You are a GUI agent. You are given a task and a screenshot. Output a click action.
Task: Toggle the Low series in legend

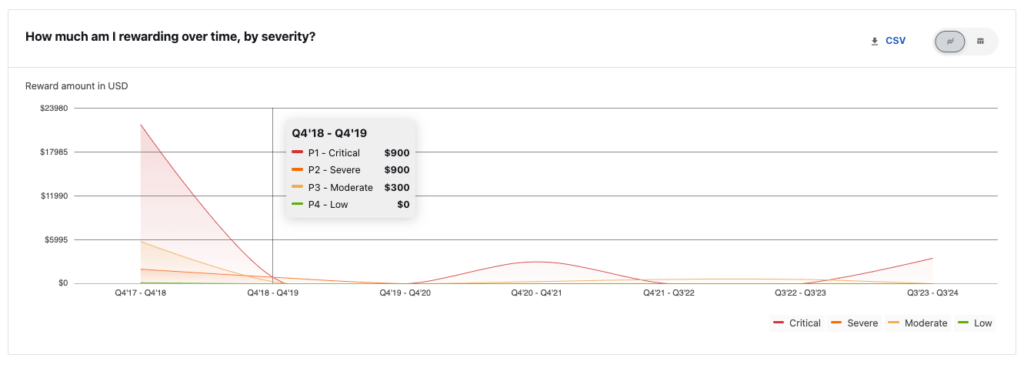click(974, 323)
